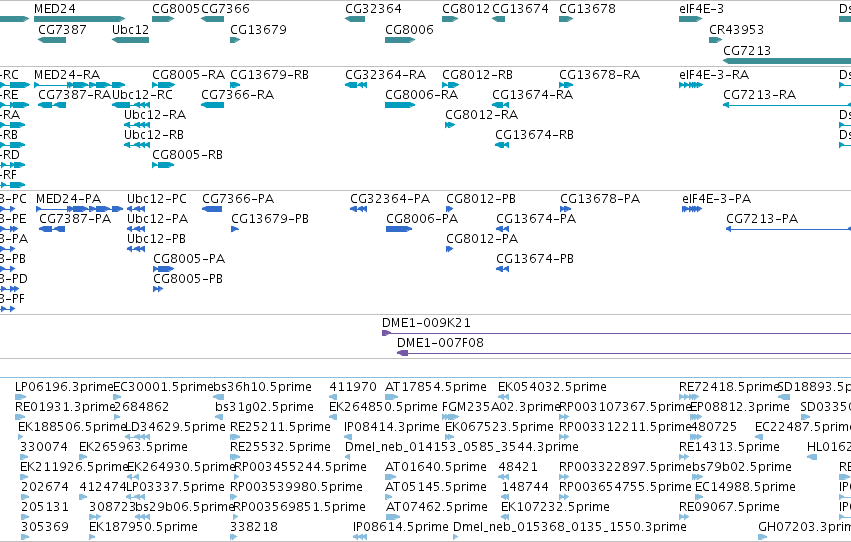This screenshot has width=851, height=542.
Task: Click EST label bs31g02.5prime
Action: point(264,407)
